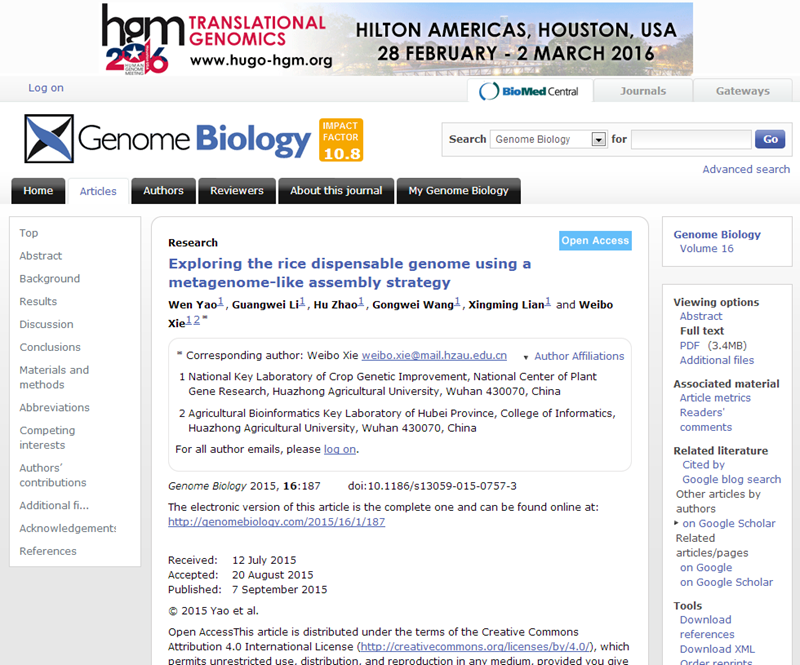
Task: Open the About this journal tab
Action: (x=334, y=191)
